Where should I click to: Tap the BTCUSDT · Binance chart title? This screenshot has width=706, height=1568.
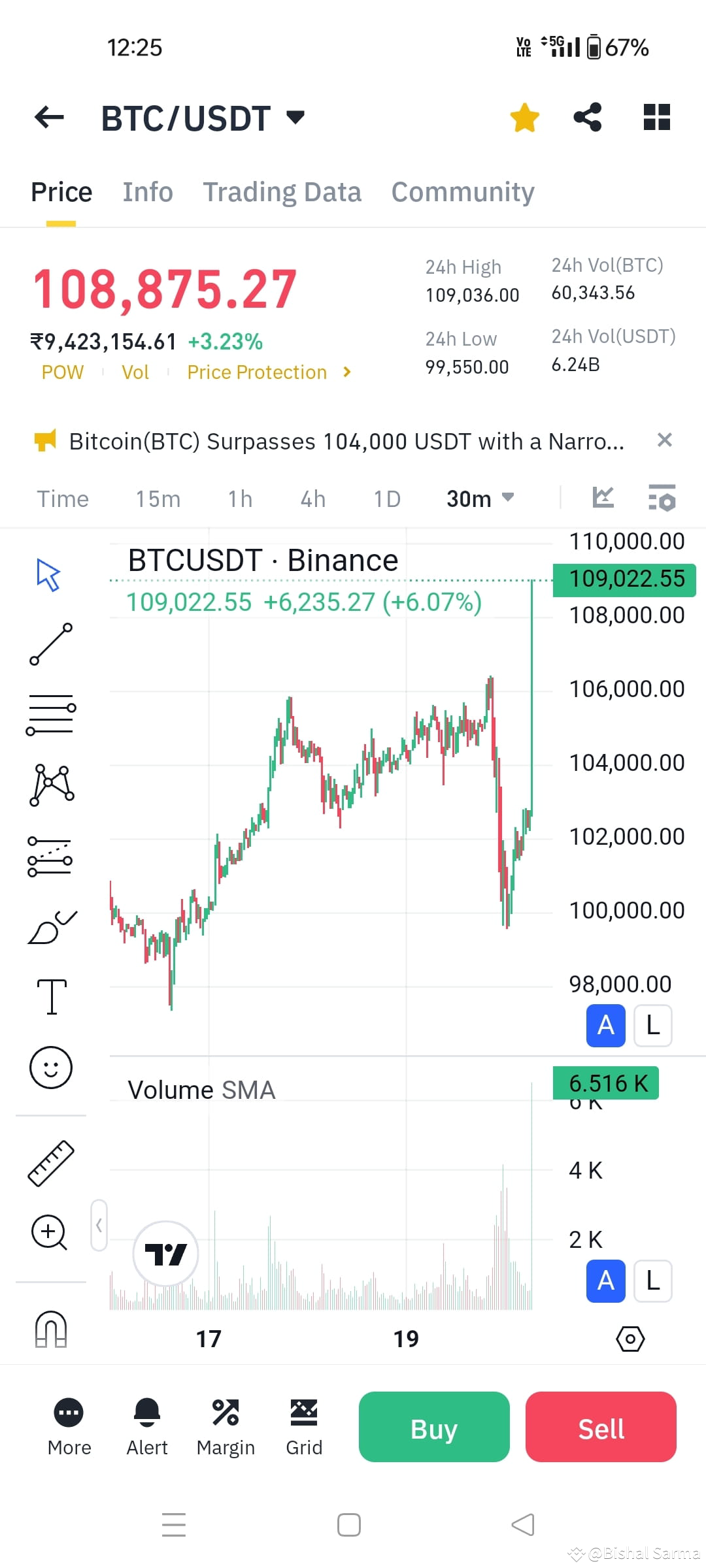tap(263, 561)
